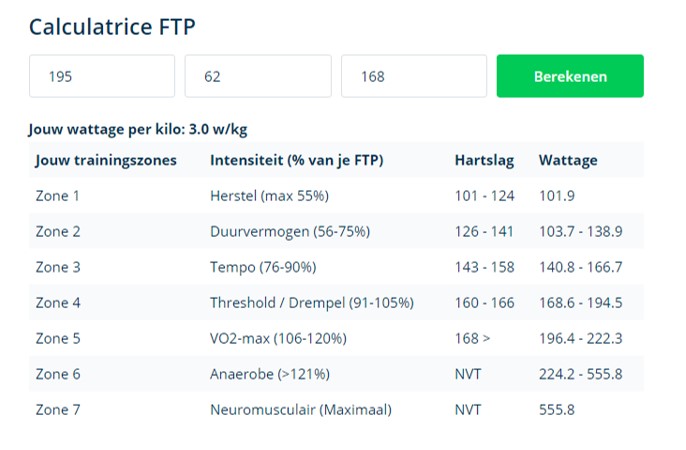This screenshot has width=686, height=450.
Task: Click the 168.6 - 194.5 wattage value
Action: (580, 303)
